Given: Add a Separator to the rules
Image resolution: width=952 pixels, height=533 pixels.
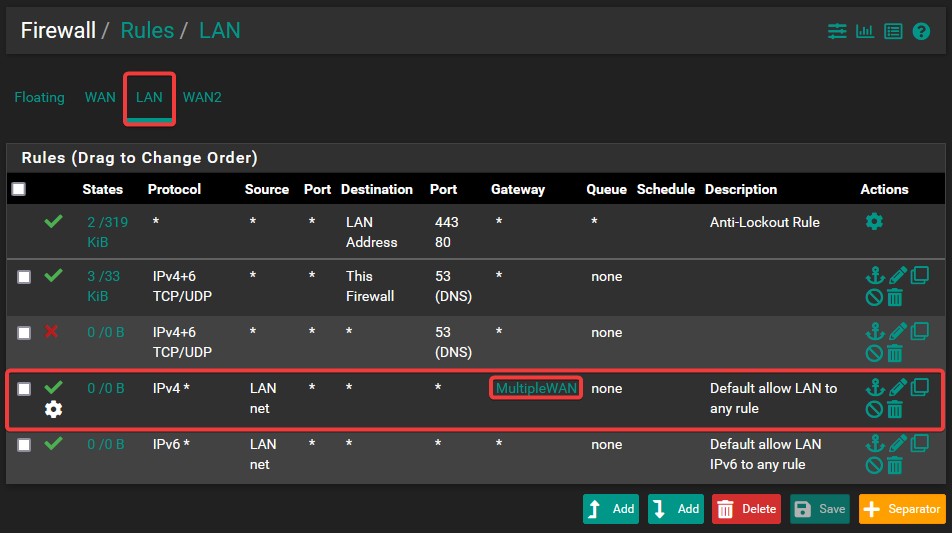Looking at the screenshot, I should tap(901, 509).
